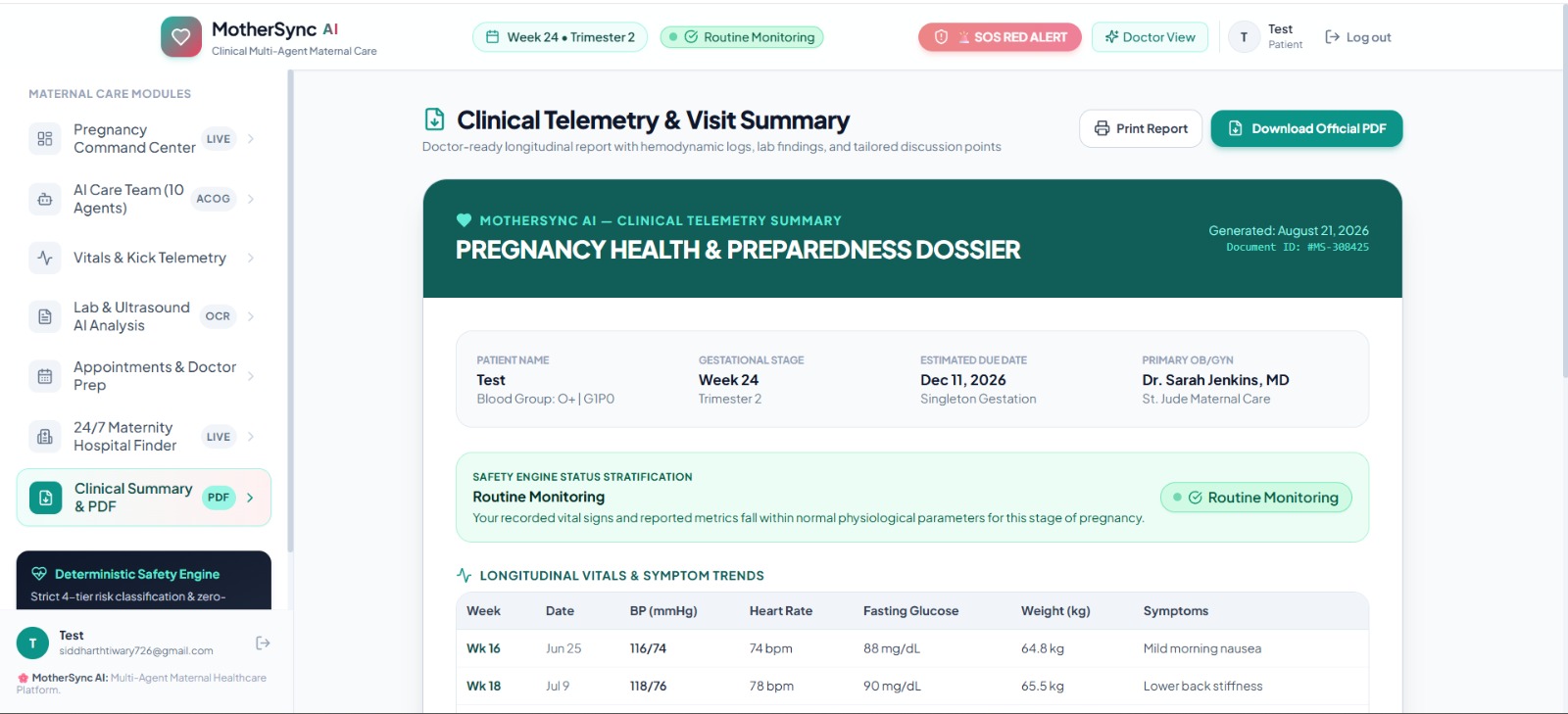
Task: Click the T user avatar in header
Action: point(1244,37)
